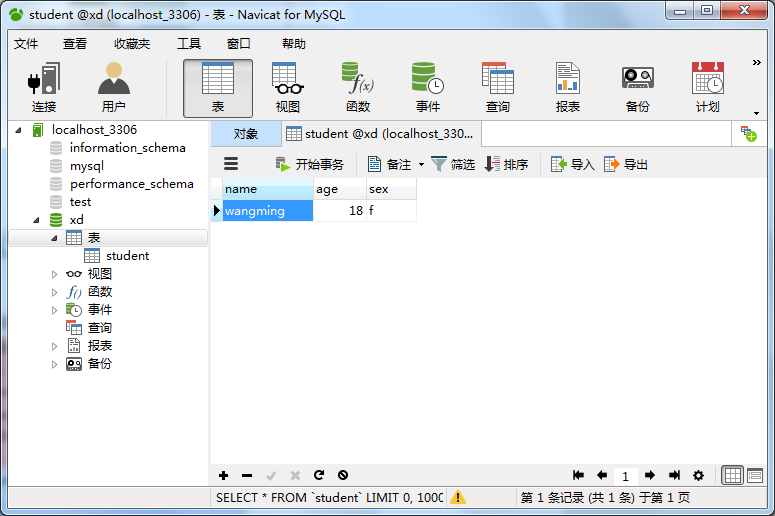Select the wangming name cell
The height and width of the screenshot is (516, 775).
(267, 211)
